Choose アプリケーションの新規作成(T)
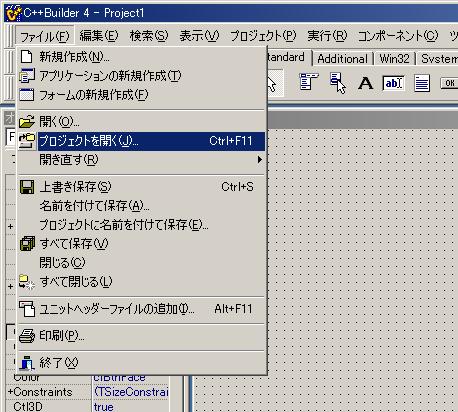 point(141,75)
